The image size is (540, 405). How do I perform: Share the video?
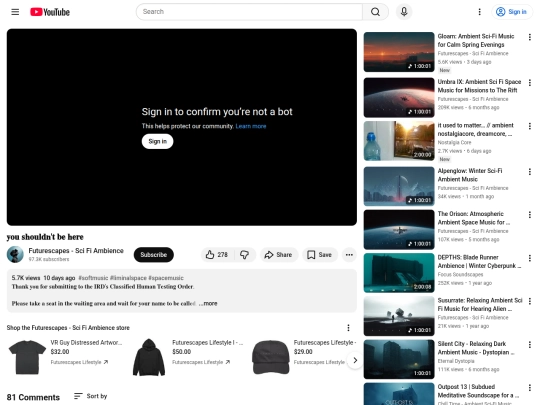coord(278,255)
